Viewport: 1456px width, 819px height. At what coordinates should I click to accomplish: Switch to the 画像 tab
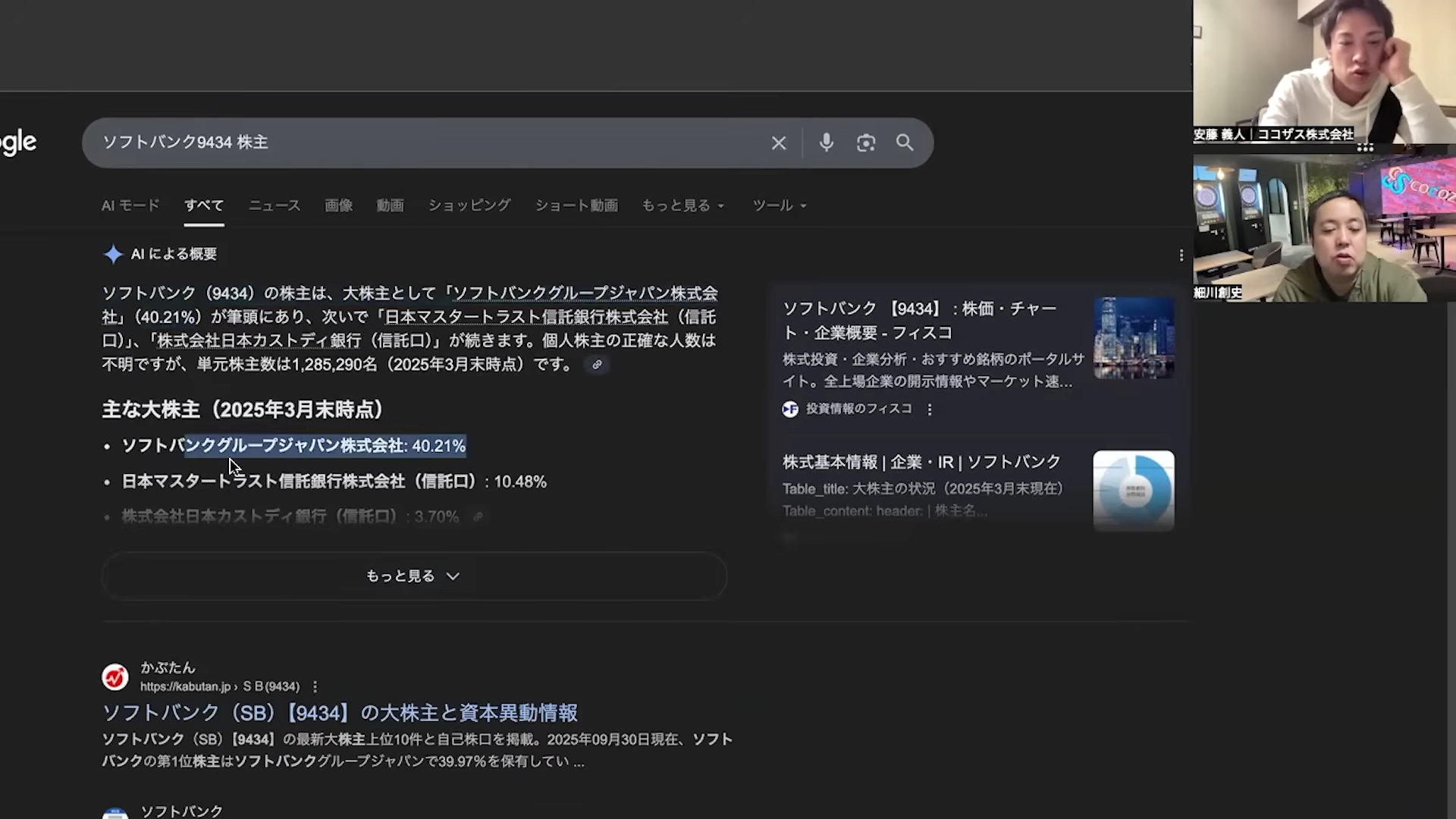coord(338,205)
